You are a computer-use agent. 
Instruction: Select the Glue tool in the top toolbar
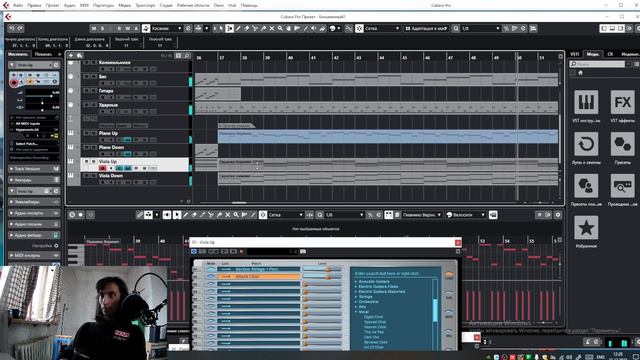tap(263, 28)
